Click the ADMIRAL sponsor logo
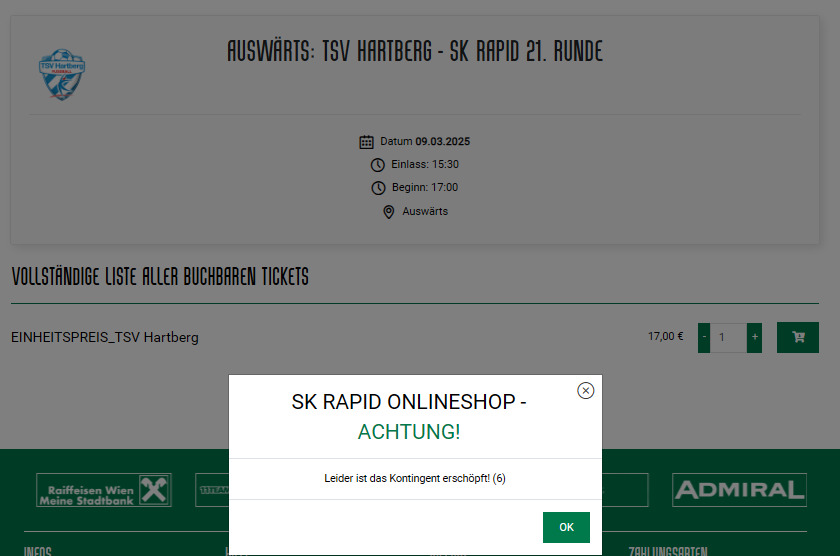The height and width of the screenshot is (556, 840). 739,490
